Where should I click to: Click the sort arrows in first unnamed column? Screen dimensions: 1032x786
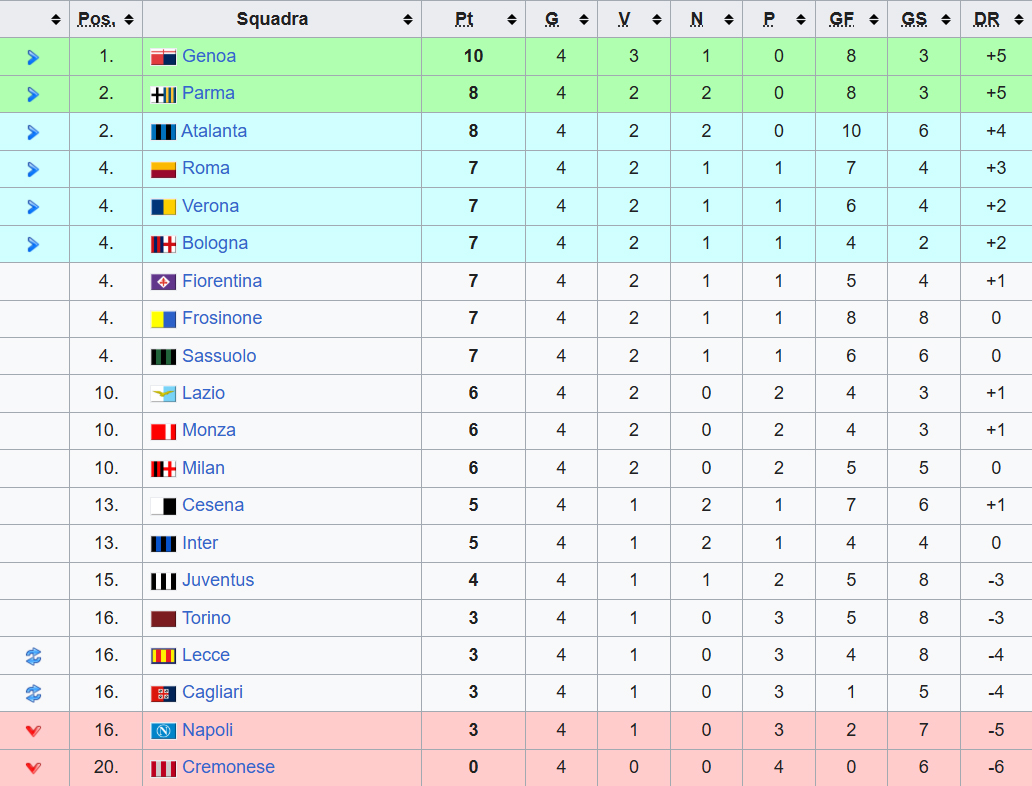pyautogui.click(x=56, y=20)
